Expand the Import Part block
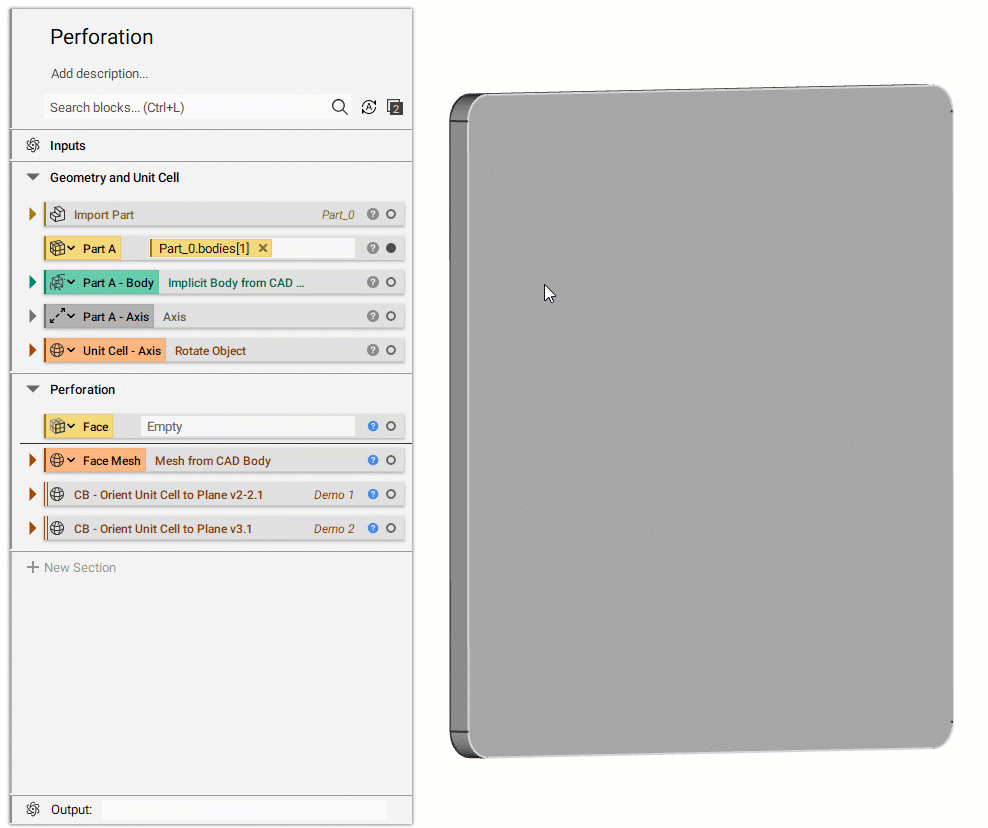Viewport: 988px width, 828px height. [x=32, y=214]
